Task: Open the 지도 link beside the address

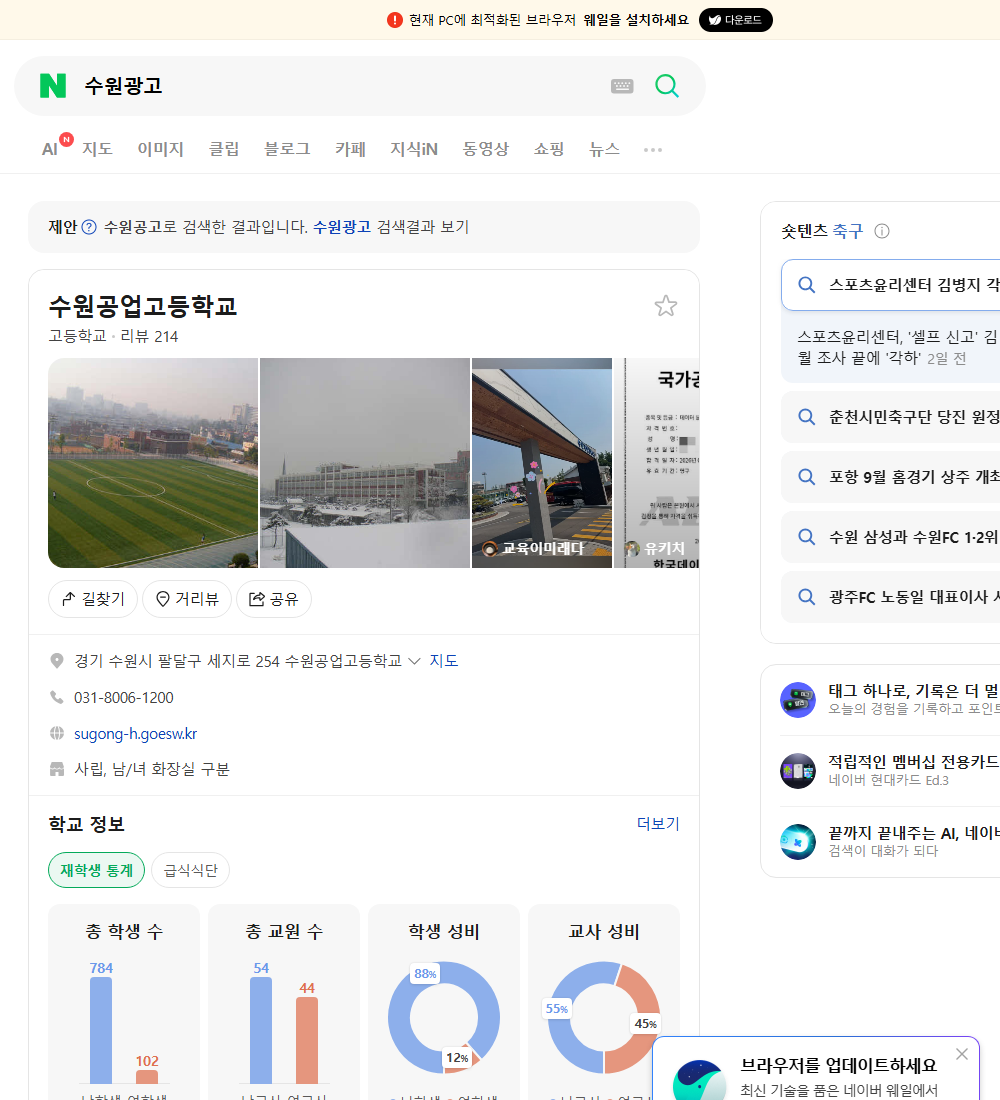Action: 444,661
